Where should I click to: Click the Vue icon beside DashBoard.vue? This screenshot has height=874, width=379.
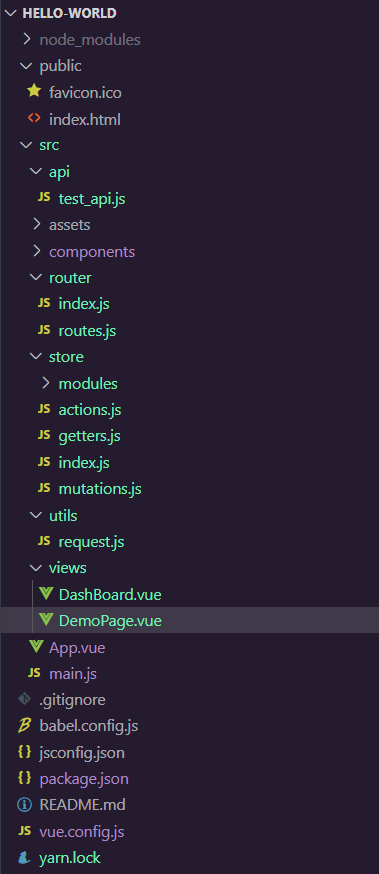pyautogui.click(x=45, y=594)
